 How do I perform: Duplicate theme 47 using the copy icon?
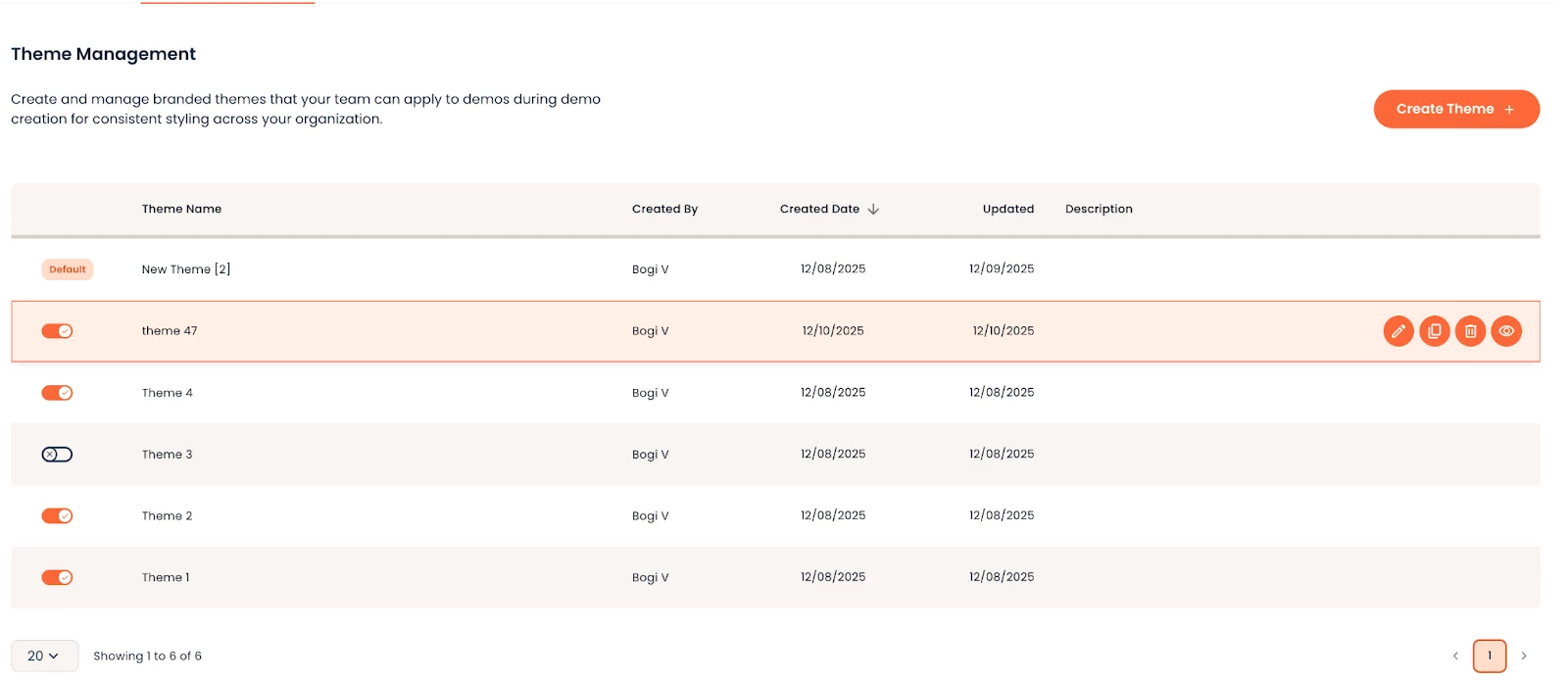pos(1435,331)
